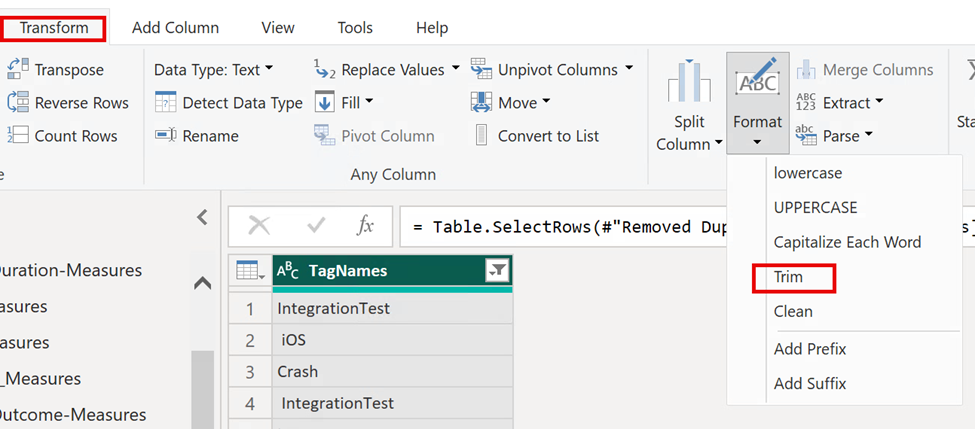The height and width of the screenshot is (429, 975).
Task: Click the Convert to List icon
Action: click(481, 135)
